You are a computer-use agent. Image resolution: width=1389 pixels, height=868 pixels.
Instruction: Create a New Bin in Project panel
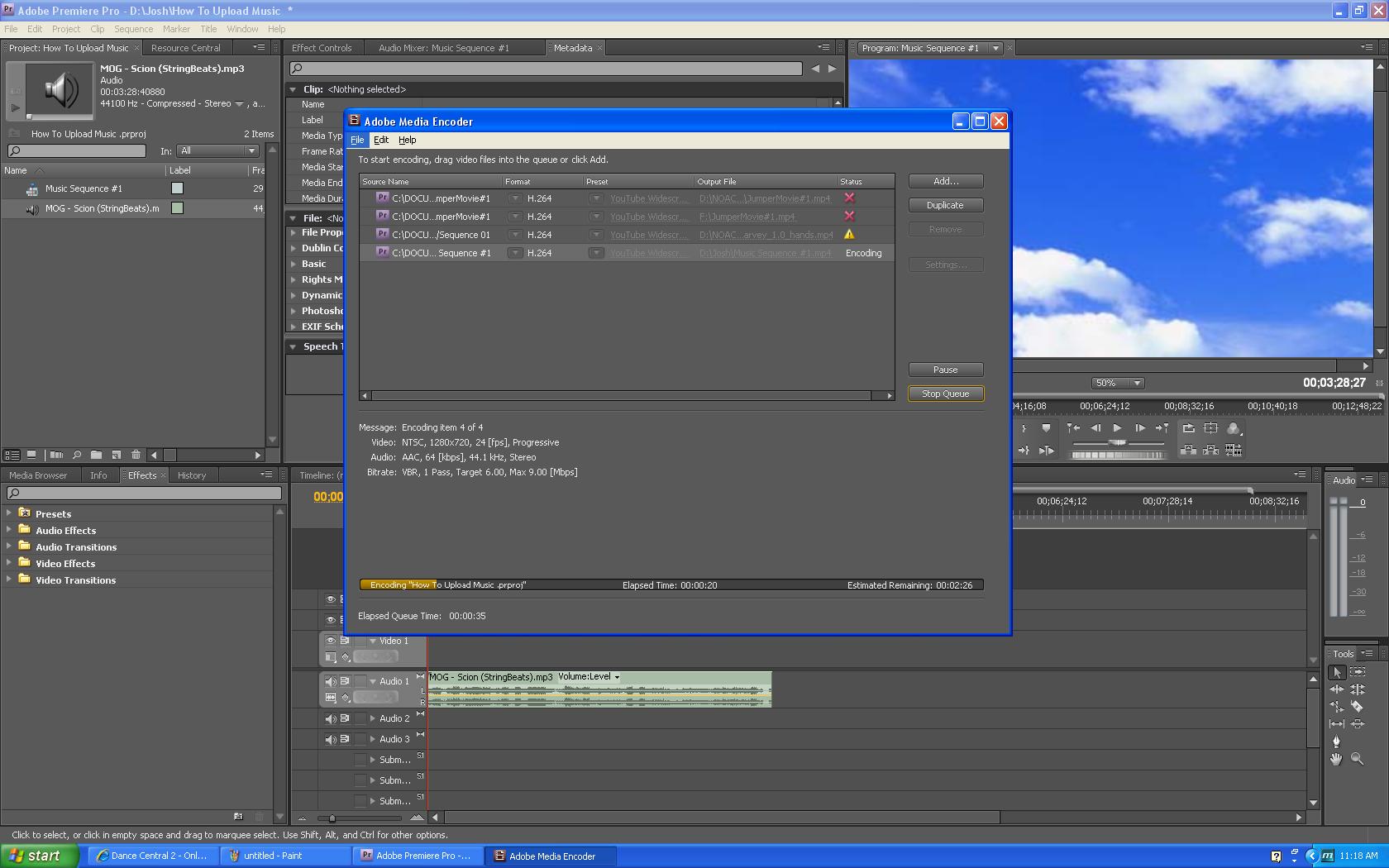click(96, 455)
